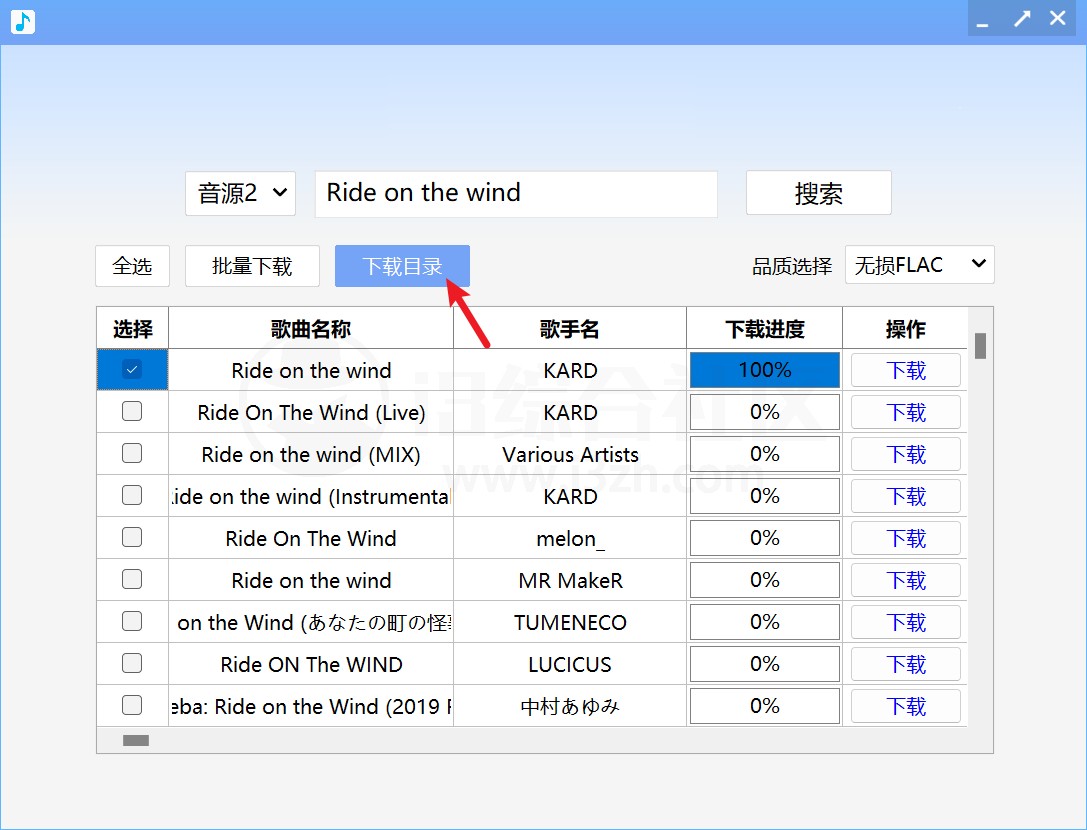
Task: Check the melon_ row checkbox
Action: [132, 537]
